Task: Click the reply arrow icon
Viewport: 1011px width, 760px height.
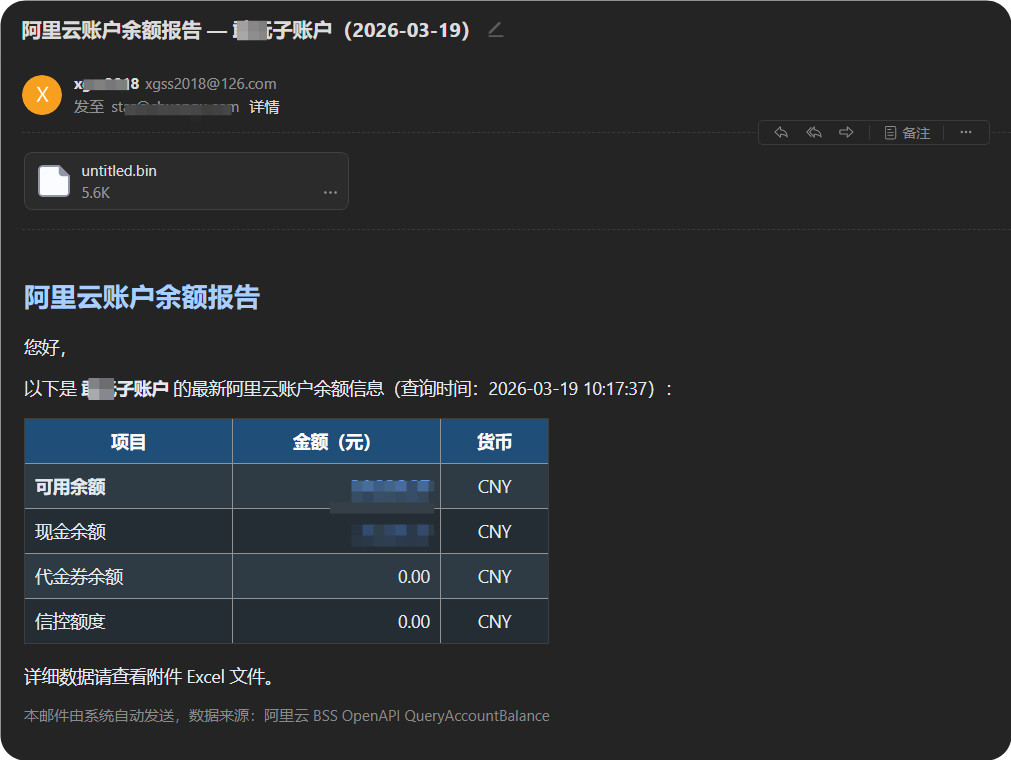Action: [781, 132]
